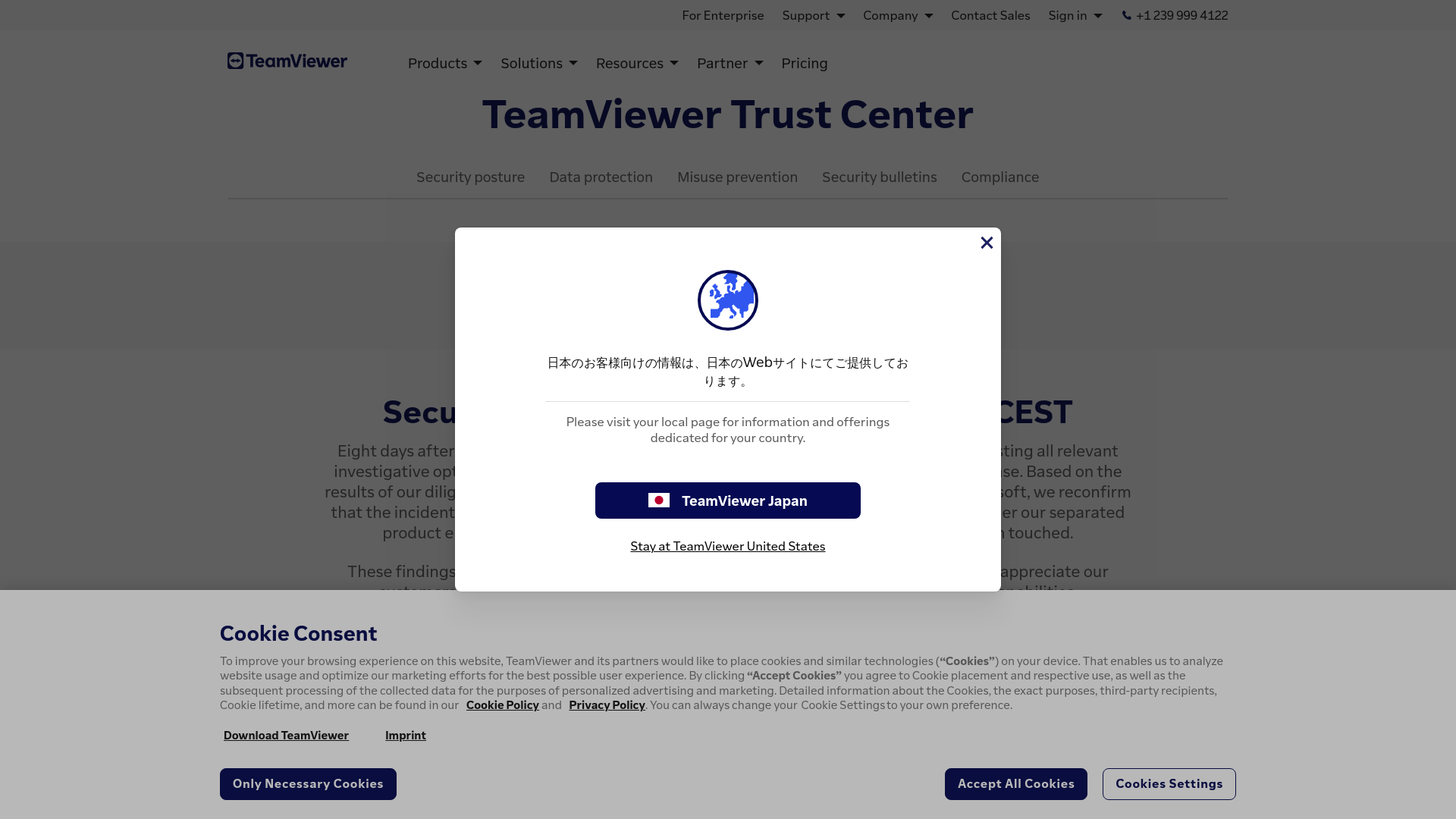The image size is (1456, 819).
Task: Select the Compliance tab
Action: pyautogui.click(x=999, y=177)
